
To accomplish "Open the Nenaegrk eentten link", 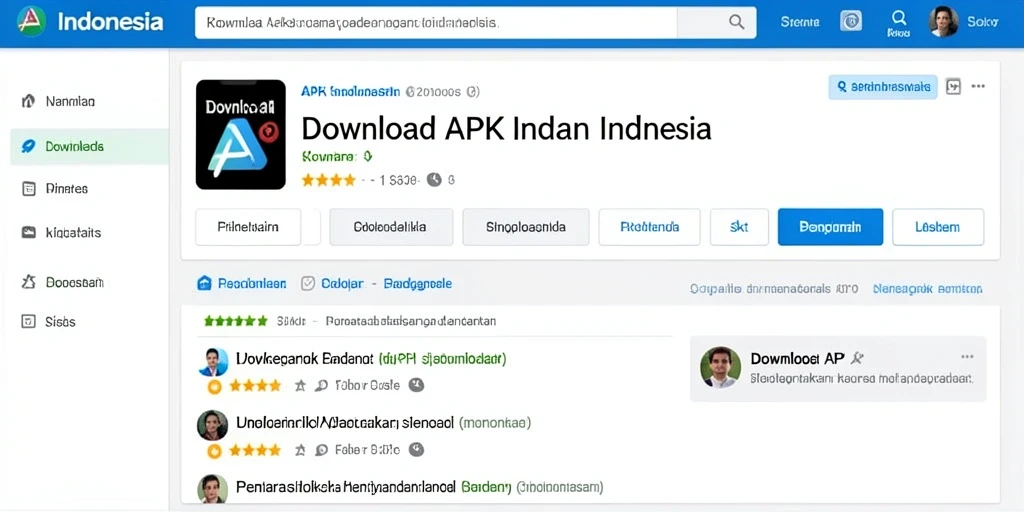I will pos(927,289).
